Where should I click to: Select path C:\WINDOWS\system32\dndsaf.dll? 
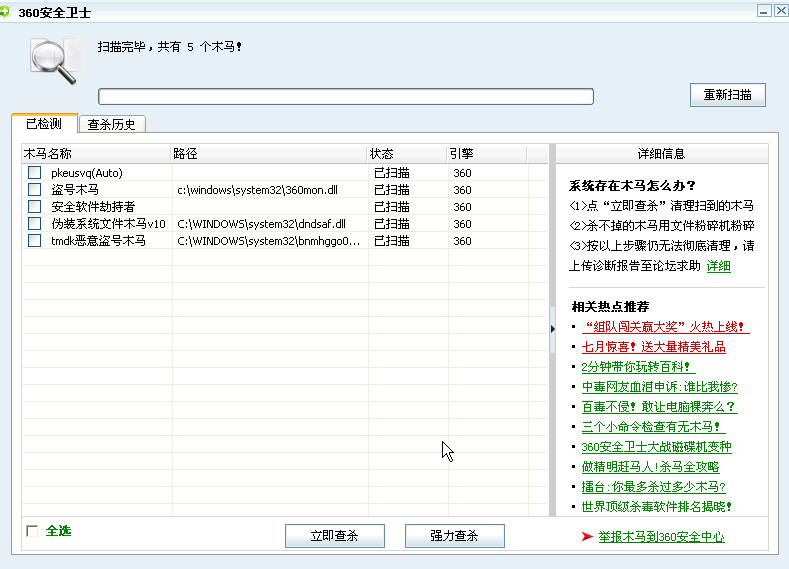point(262,224)
